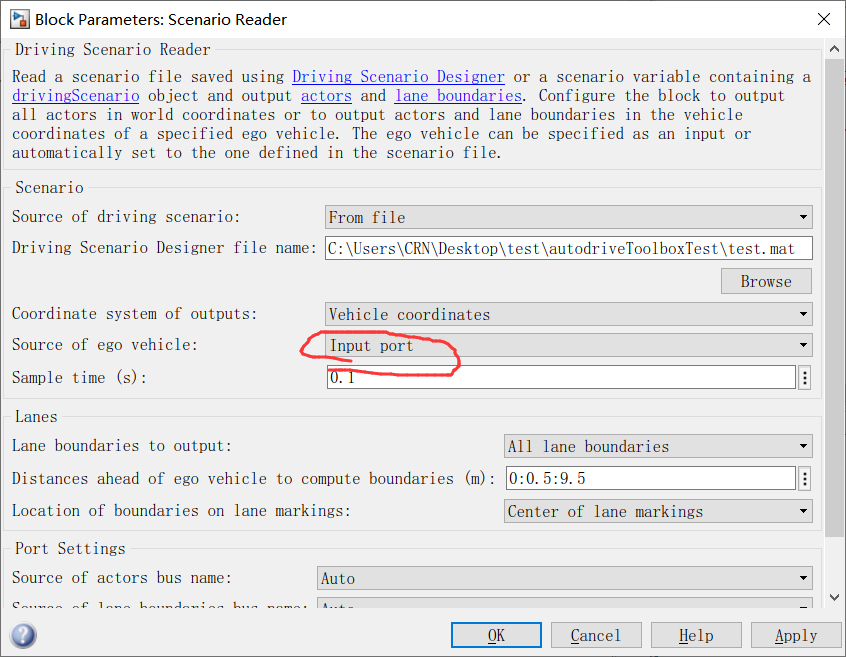Click the Cancel button
846x657 pixels.
(x=596, y=635)
